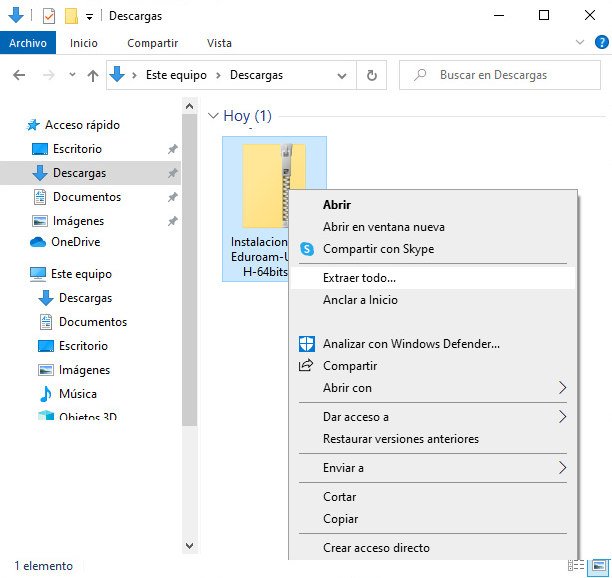Click the pin icon next to Escritorio
This screenshot has height=578, width=612.
pyautogui.click(x=173, y=149)
